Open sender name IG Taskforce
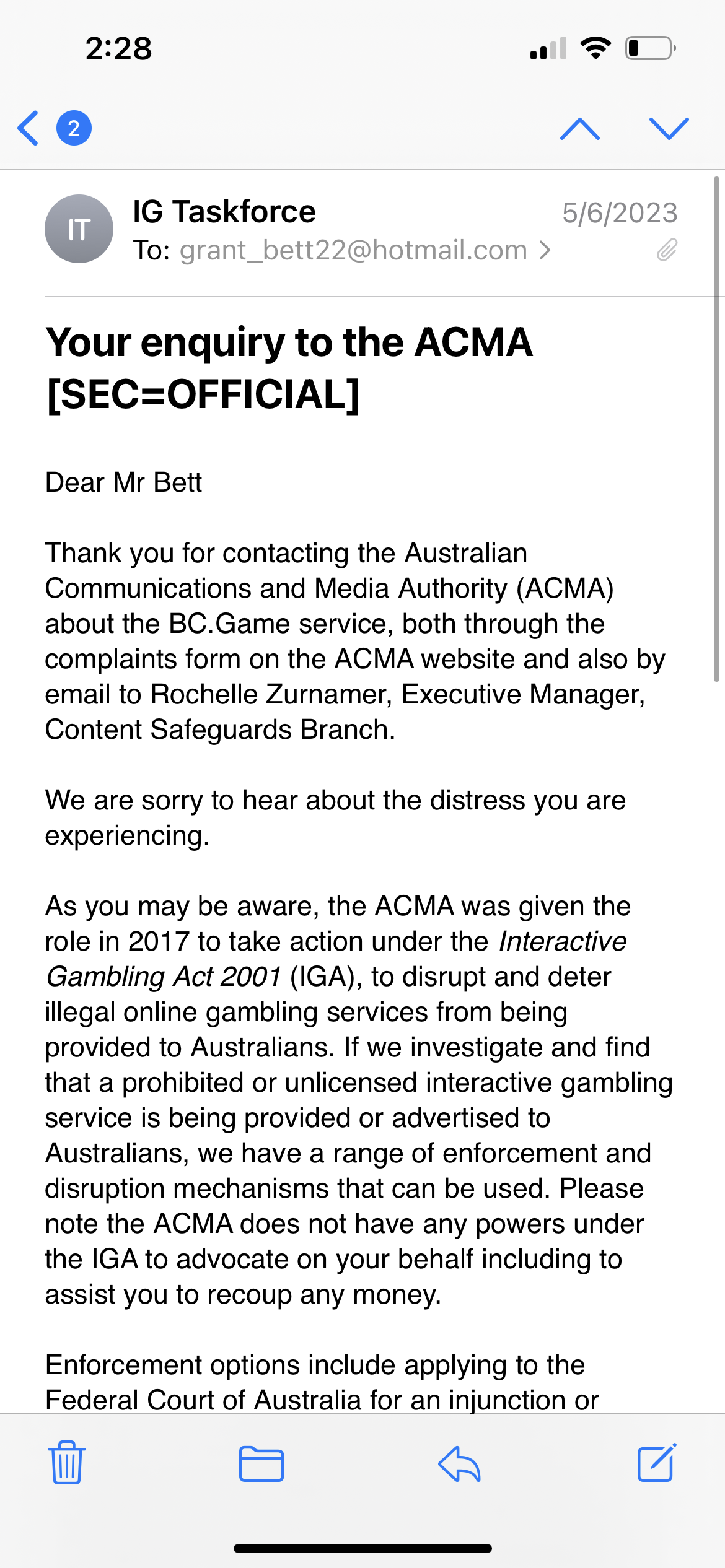This screenshot has height=1568, width=725. [224, 212]
